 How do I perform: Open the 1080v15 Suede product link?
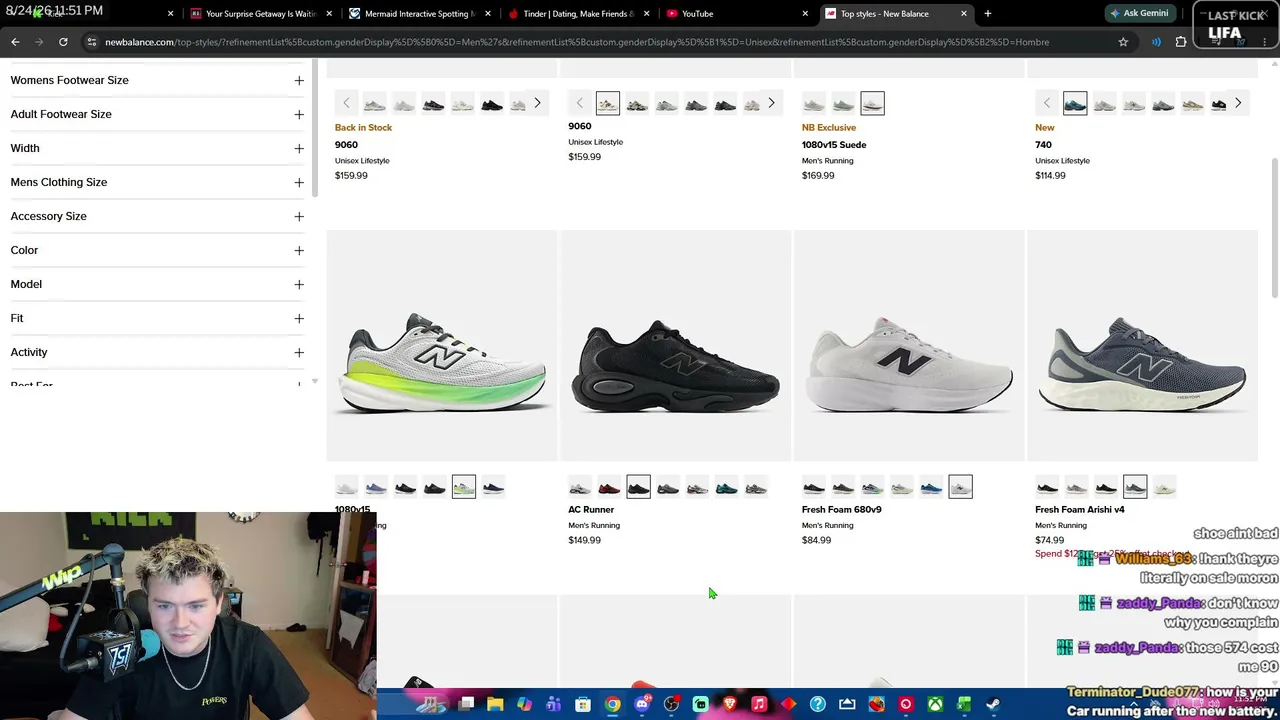pos(834,145)
